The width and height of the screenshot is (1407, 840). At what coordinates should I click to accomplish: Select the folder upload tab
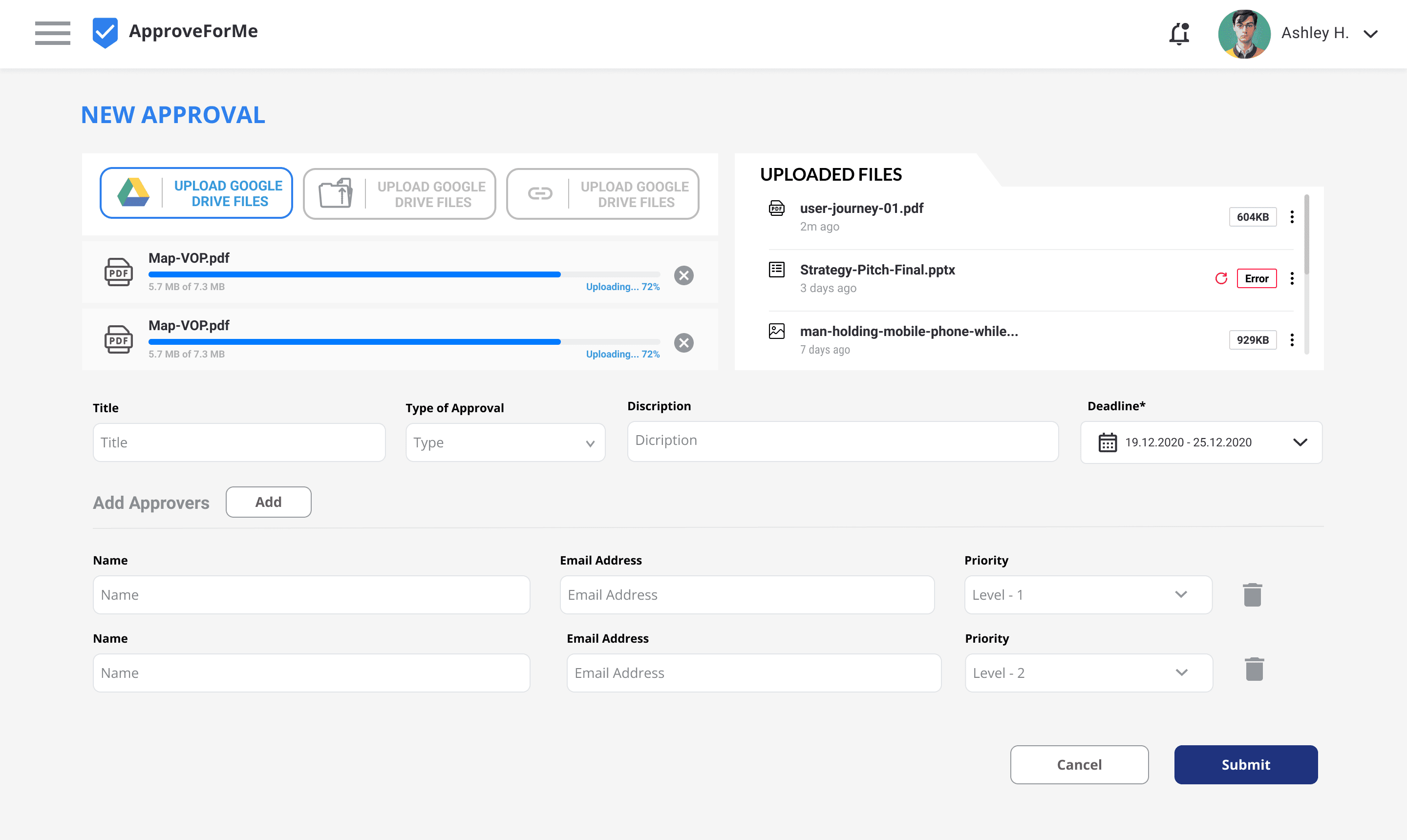[x=399, y=194]
